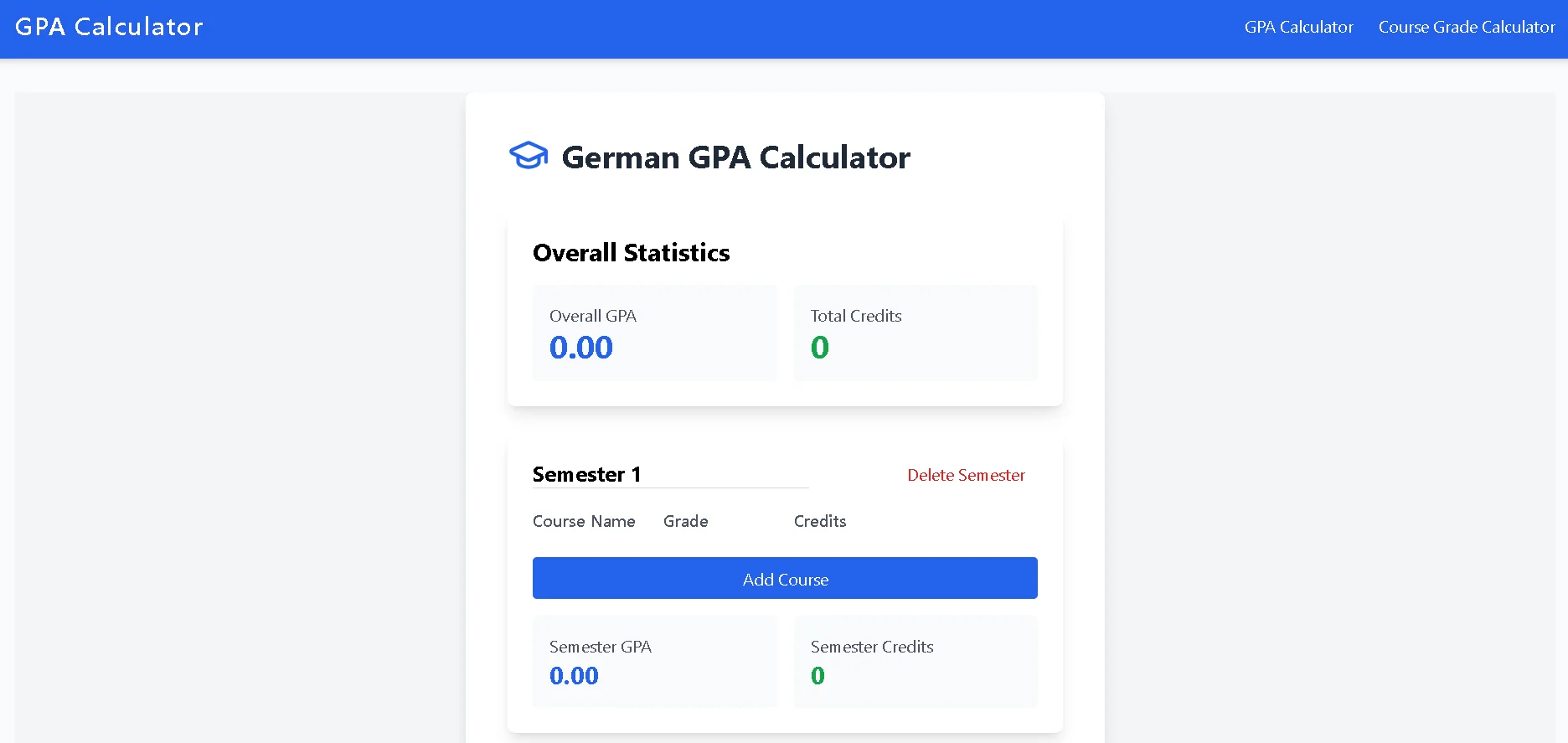Open the GPA Calculator navigation link

point(1298,27)
